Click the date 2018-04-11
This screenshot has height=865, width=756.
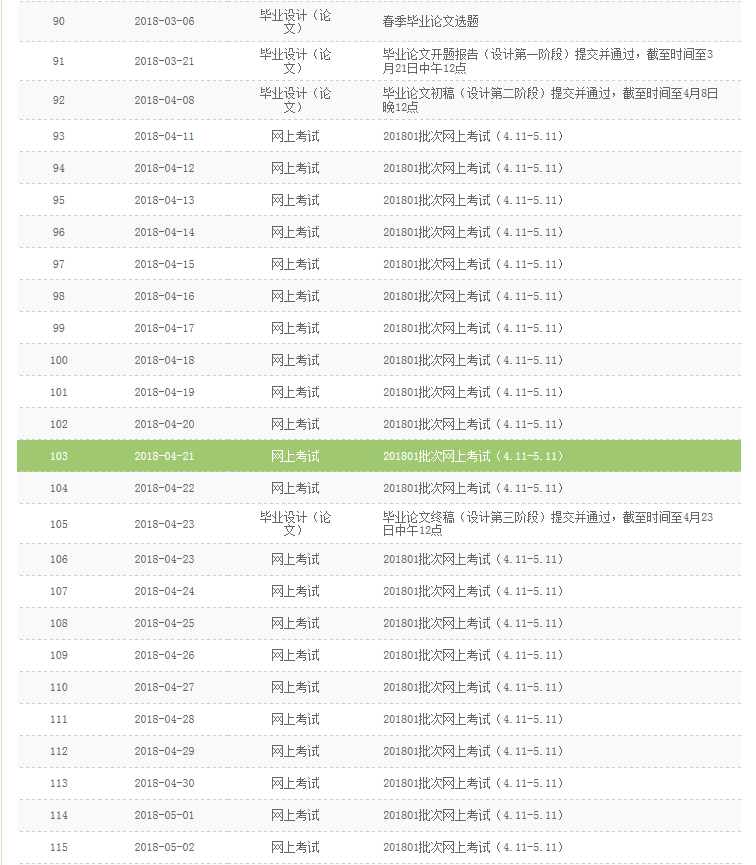(x=164, y=136)
